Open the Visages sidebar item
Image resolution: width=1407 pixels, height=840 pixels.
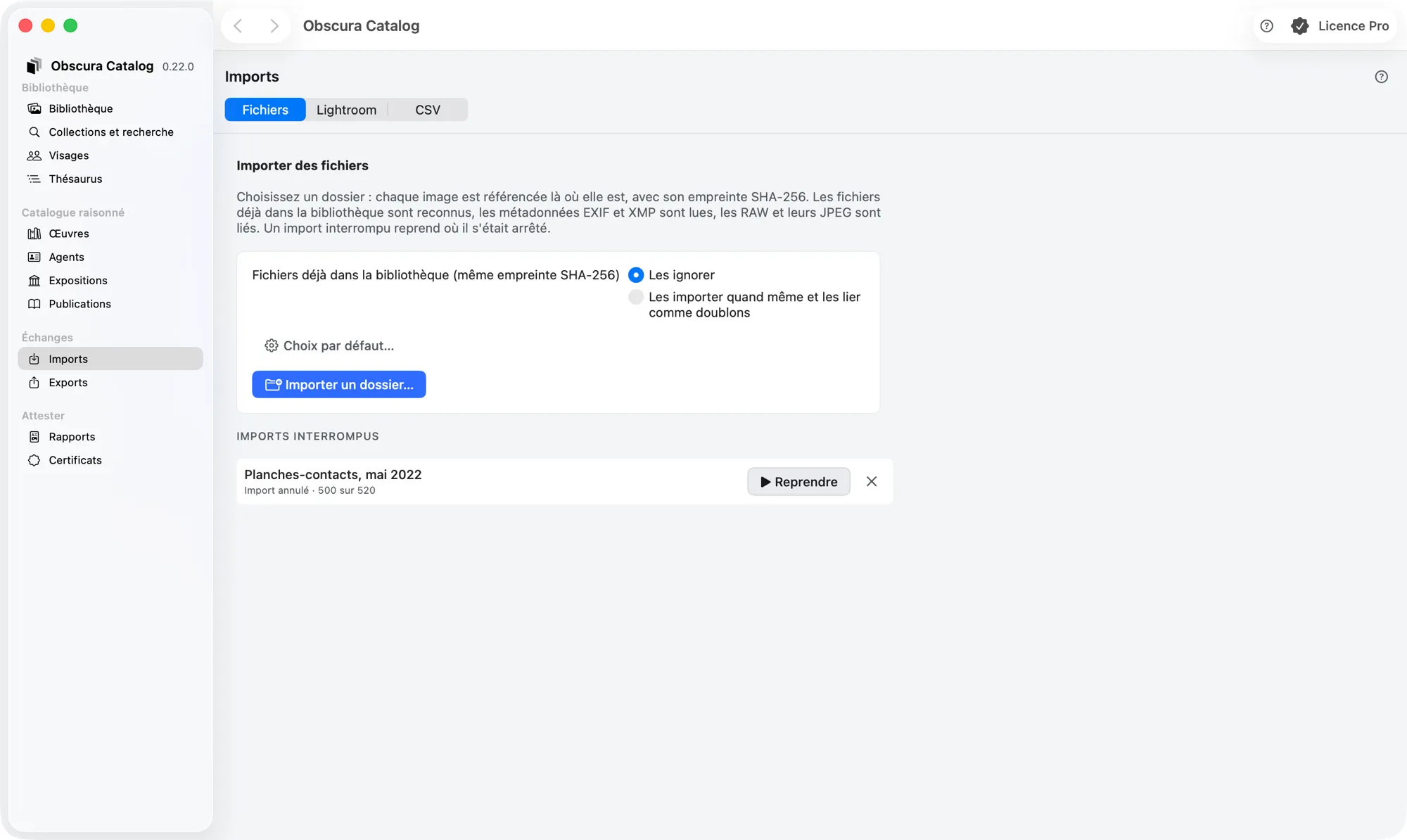click(110, 155)
